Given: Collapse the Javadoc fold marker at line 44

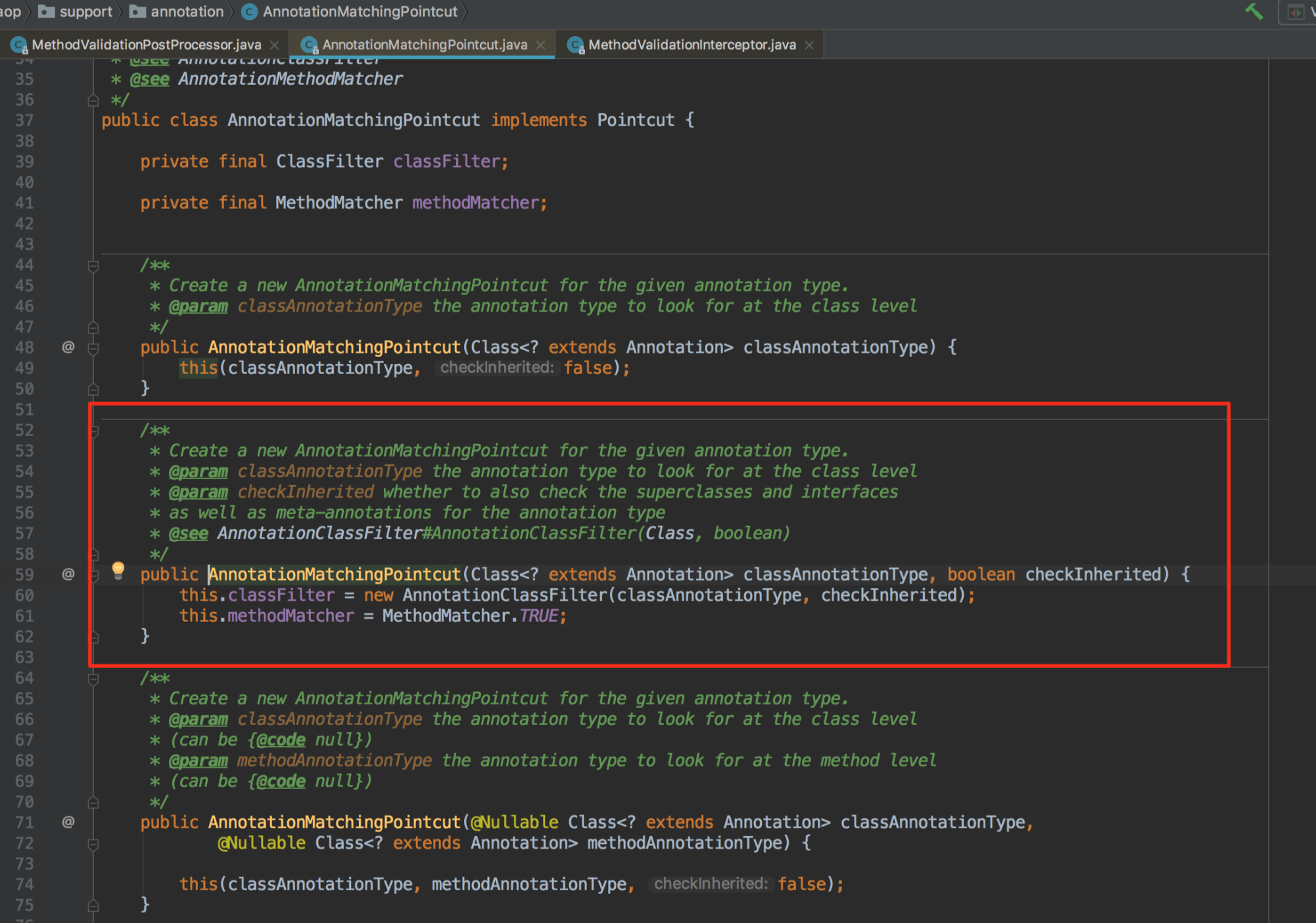Looking at the screenshot, I should pos(93,266).
